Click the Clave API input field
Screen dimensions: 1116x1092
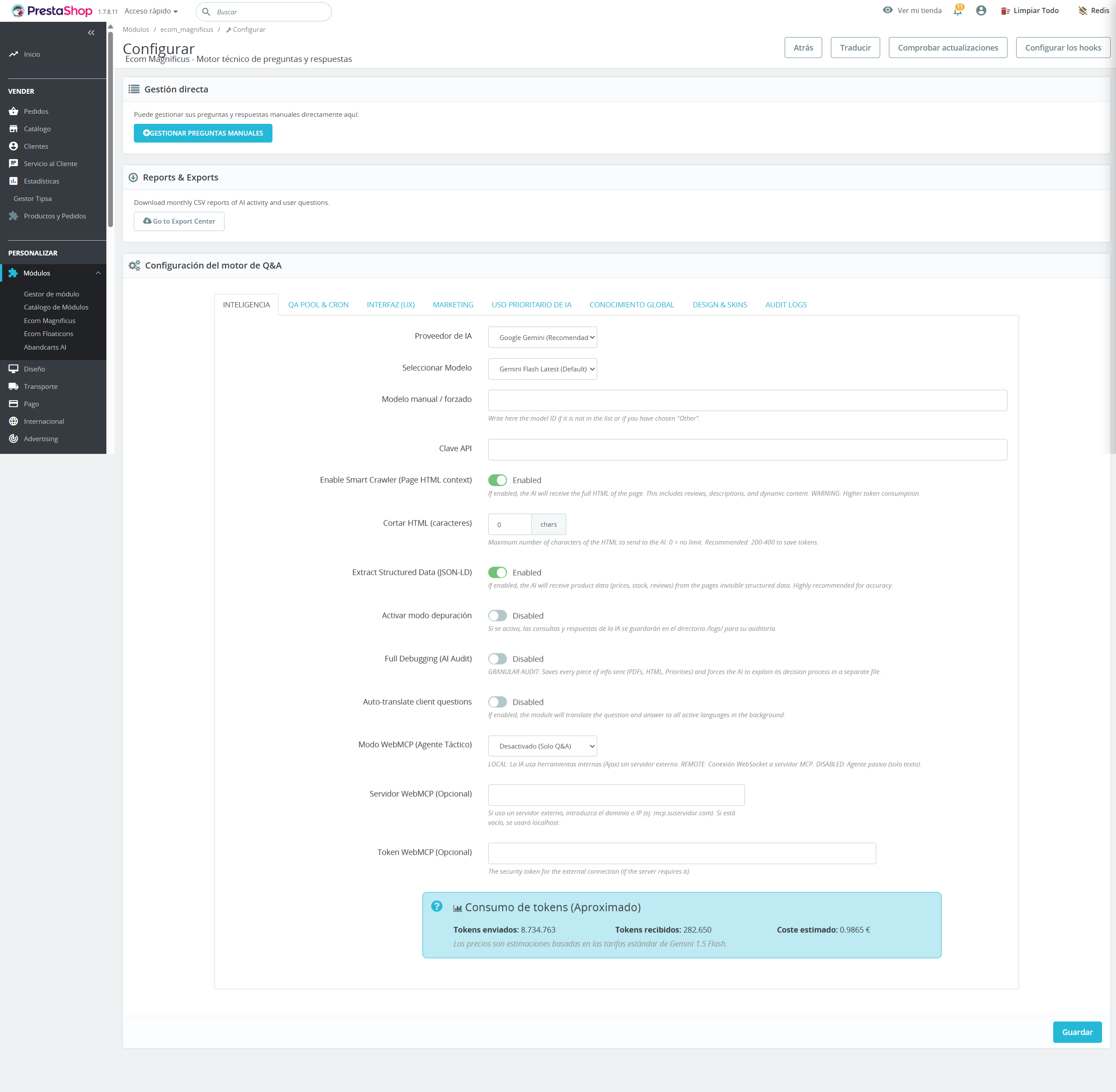[747, 449]
